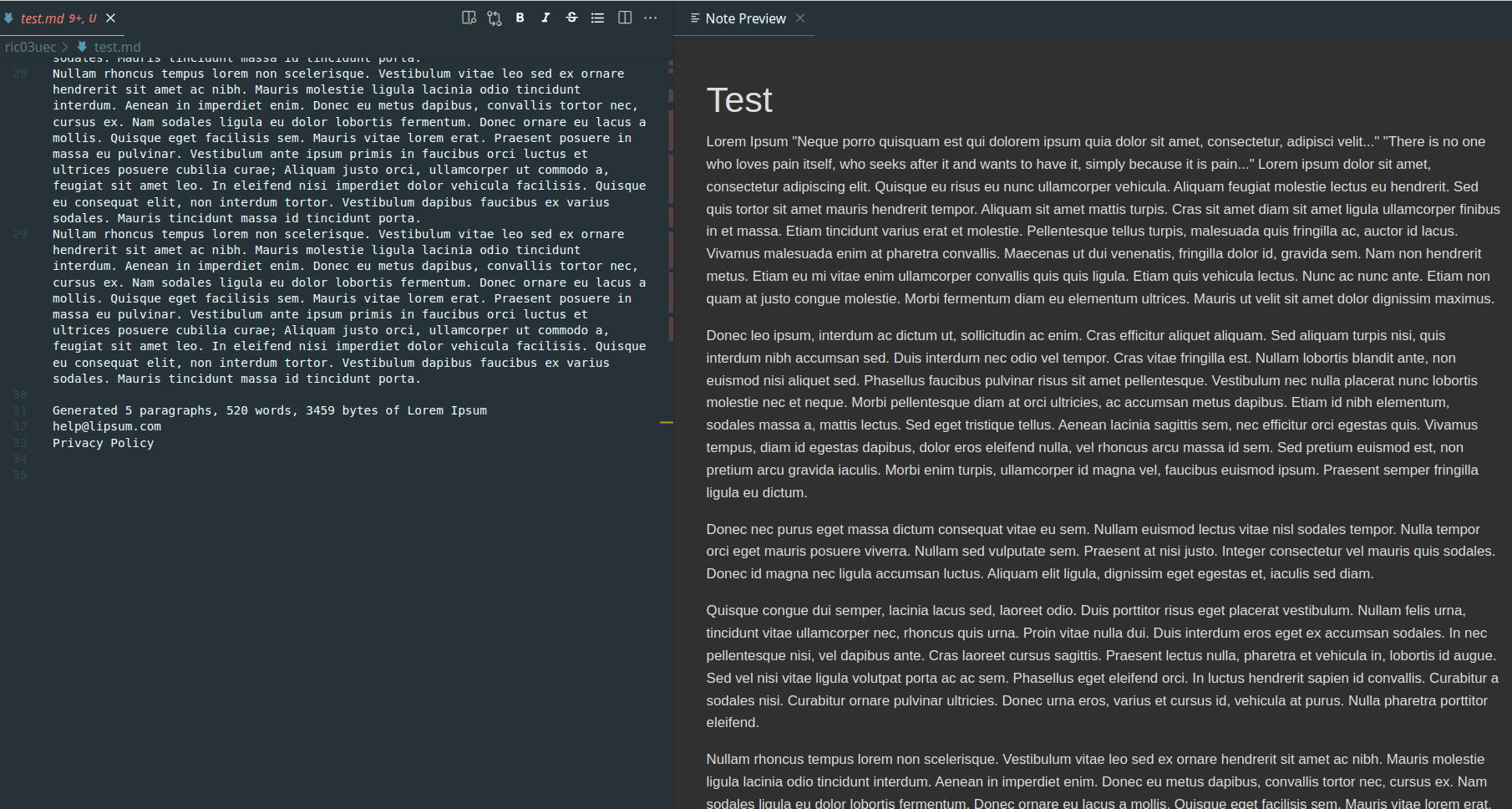
Task: Click the editor scrollbar track
Action: (x=668, y=585)
